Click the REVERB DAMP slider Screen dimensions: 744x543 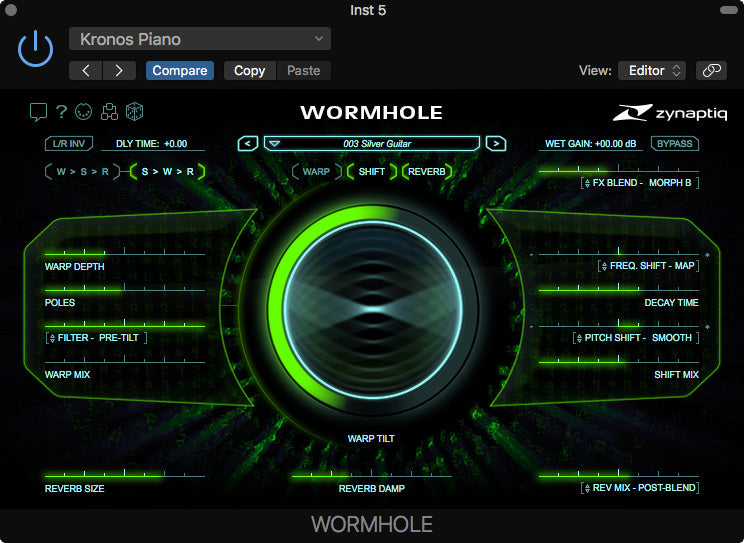click(x=372, y=474)
